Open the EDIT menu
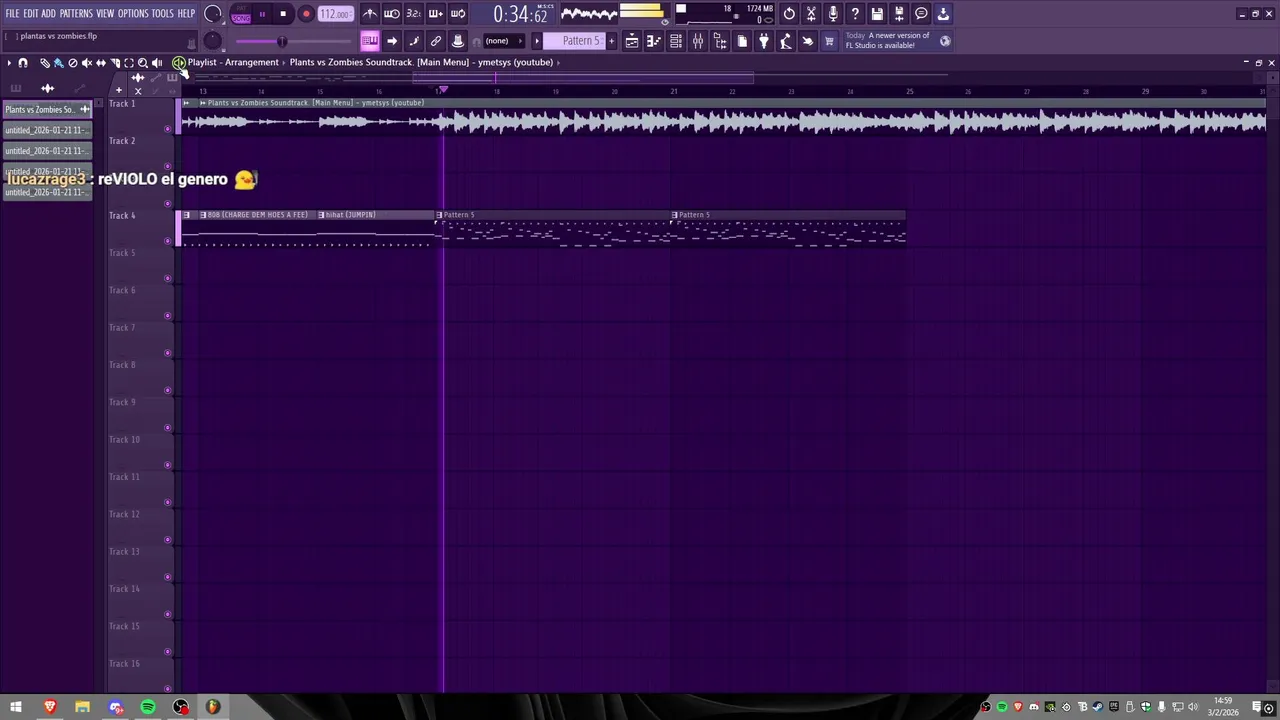 point(31,14)
